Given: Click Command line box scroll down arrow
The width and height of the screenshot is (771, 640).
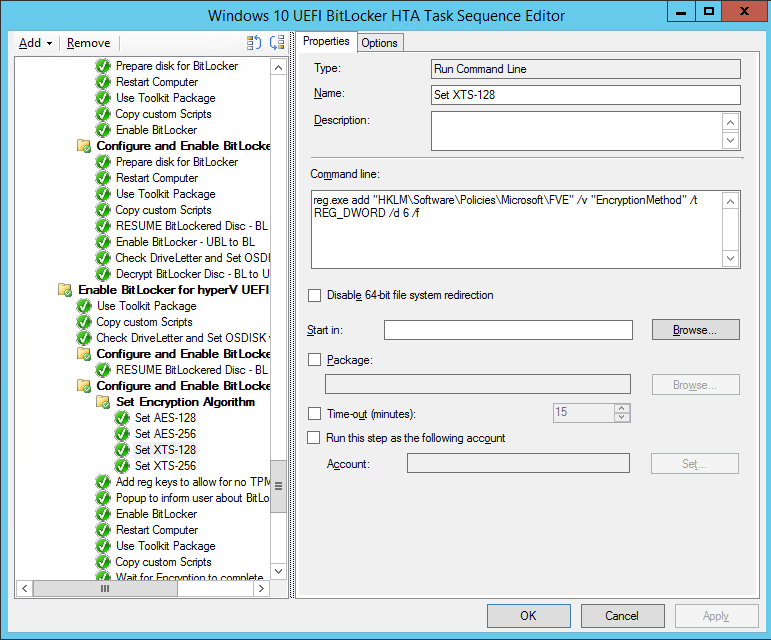Looking at the screenshot, I should [x=731, y=259].
